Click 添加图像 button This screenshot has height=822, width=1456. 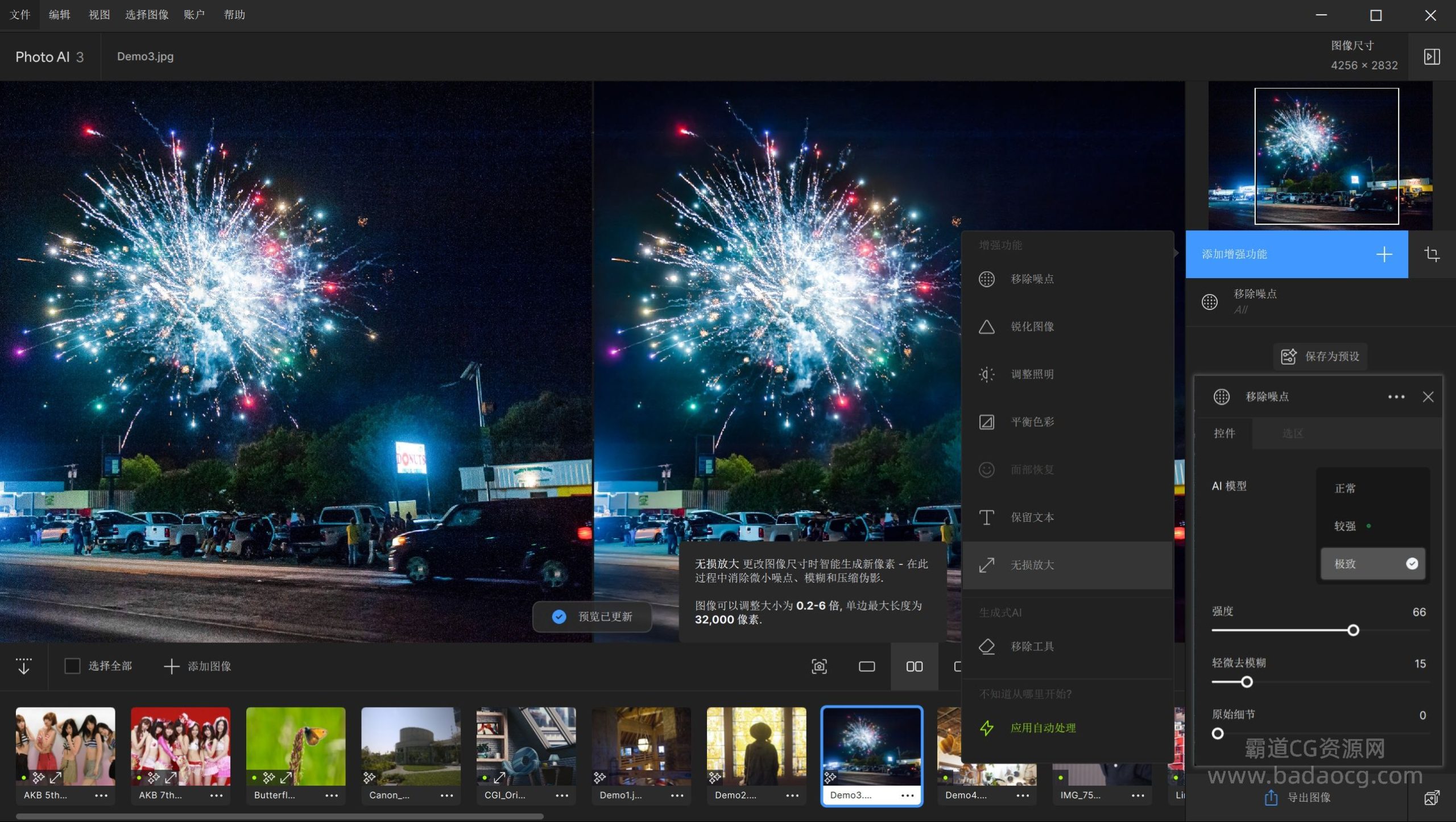197,666
